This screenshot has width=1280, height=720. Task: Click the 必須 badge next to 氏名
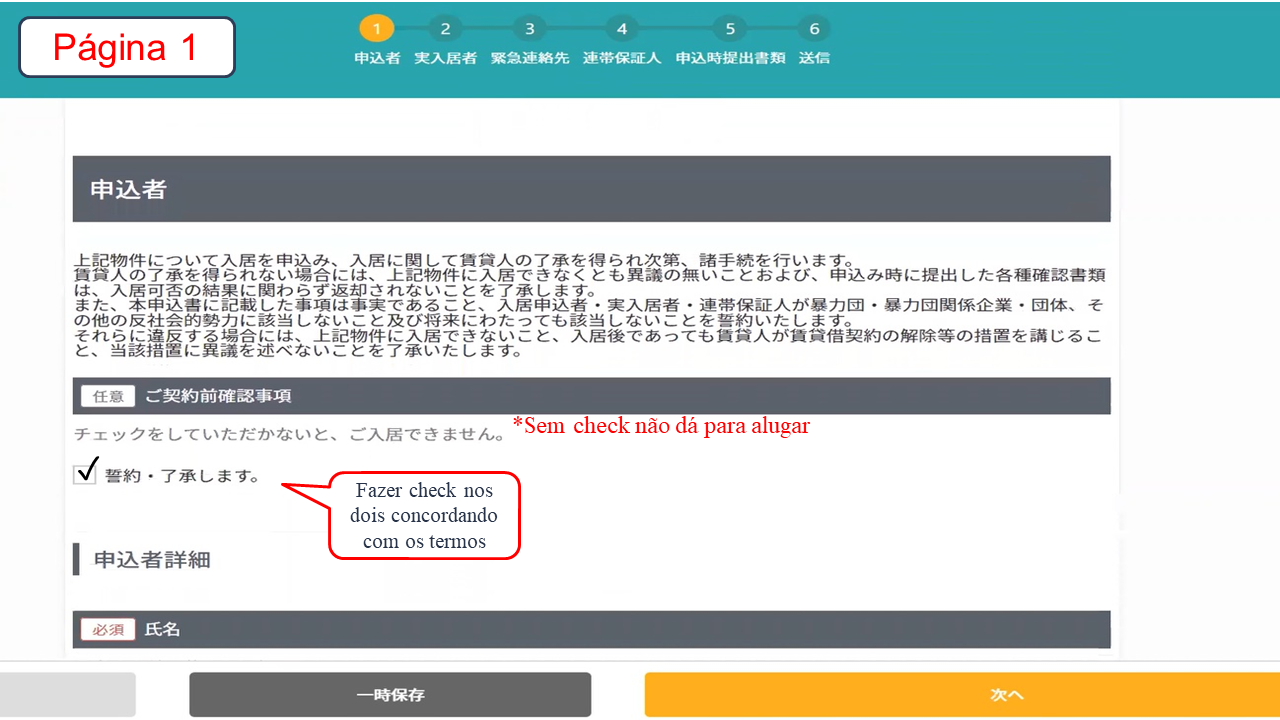pos(108,629)
